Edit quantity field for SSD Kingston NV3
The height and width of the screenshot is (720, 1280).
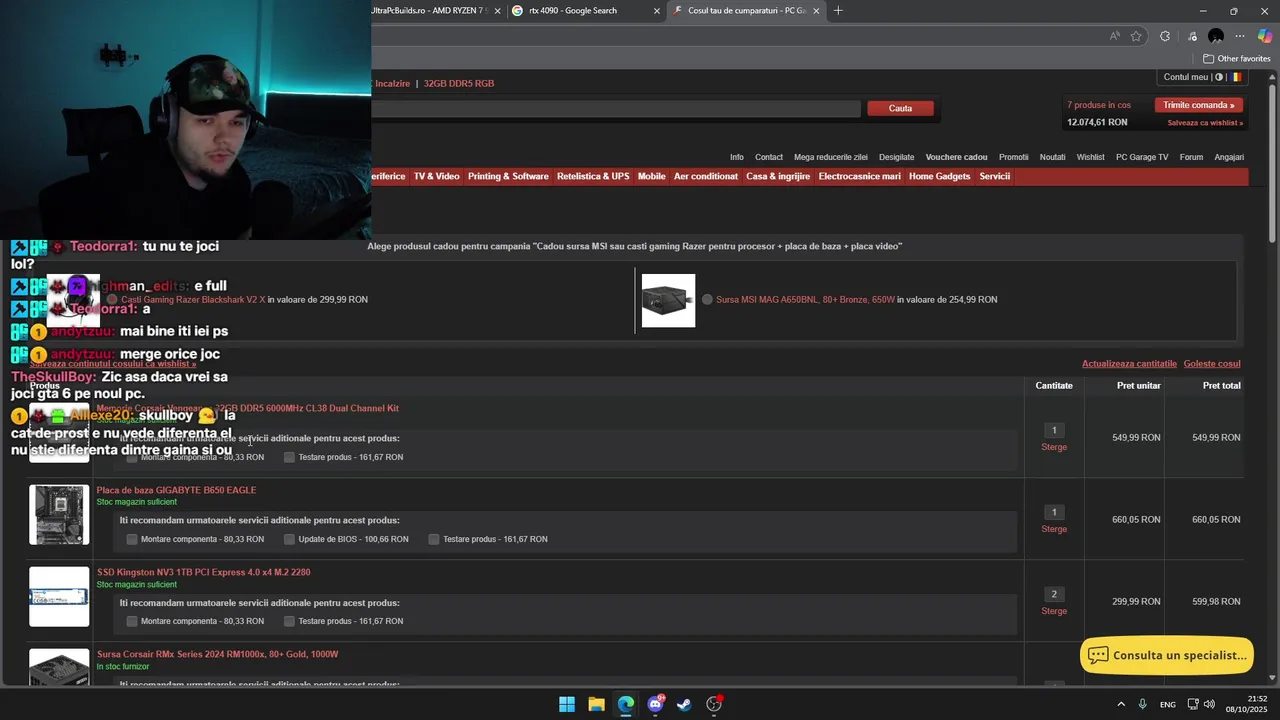point(1054,594)
